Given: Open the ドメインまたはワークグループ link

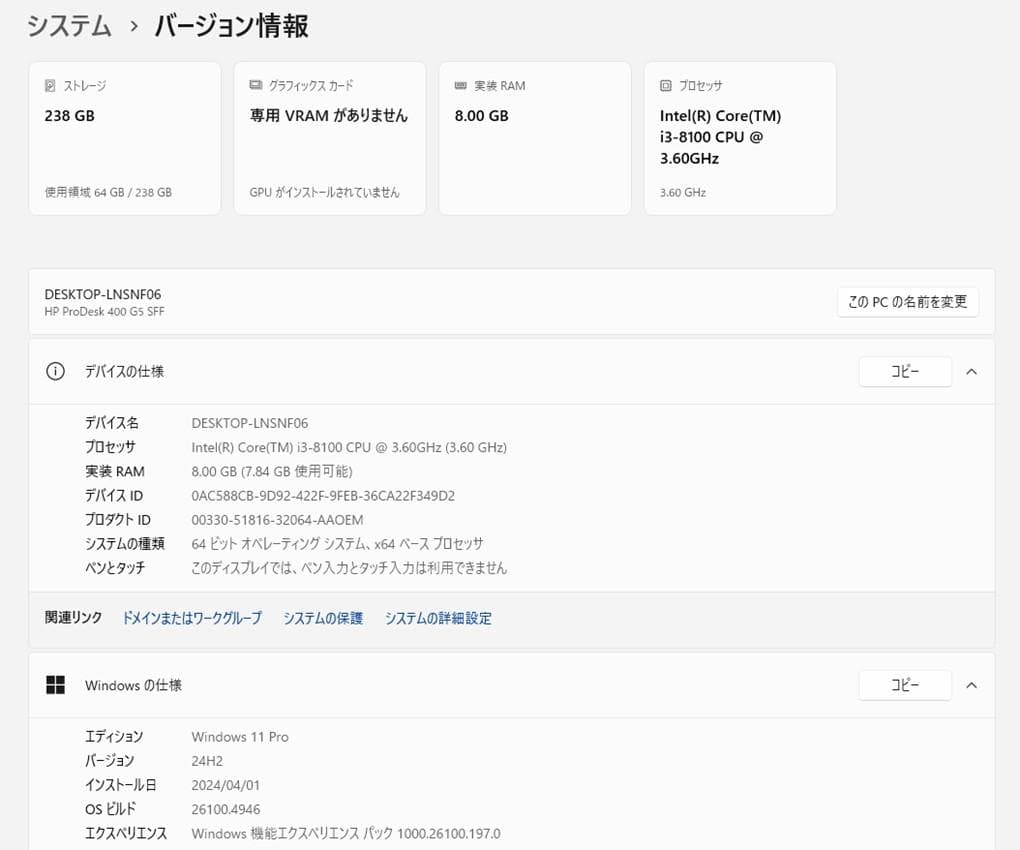Looking at the screenshot, I should (191, 618).
